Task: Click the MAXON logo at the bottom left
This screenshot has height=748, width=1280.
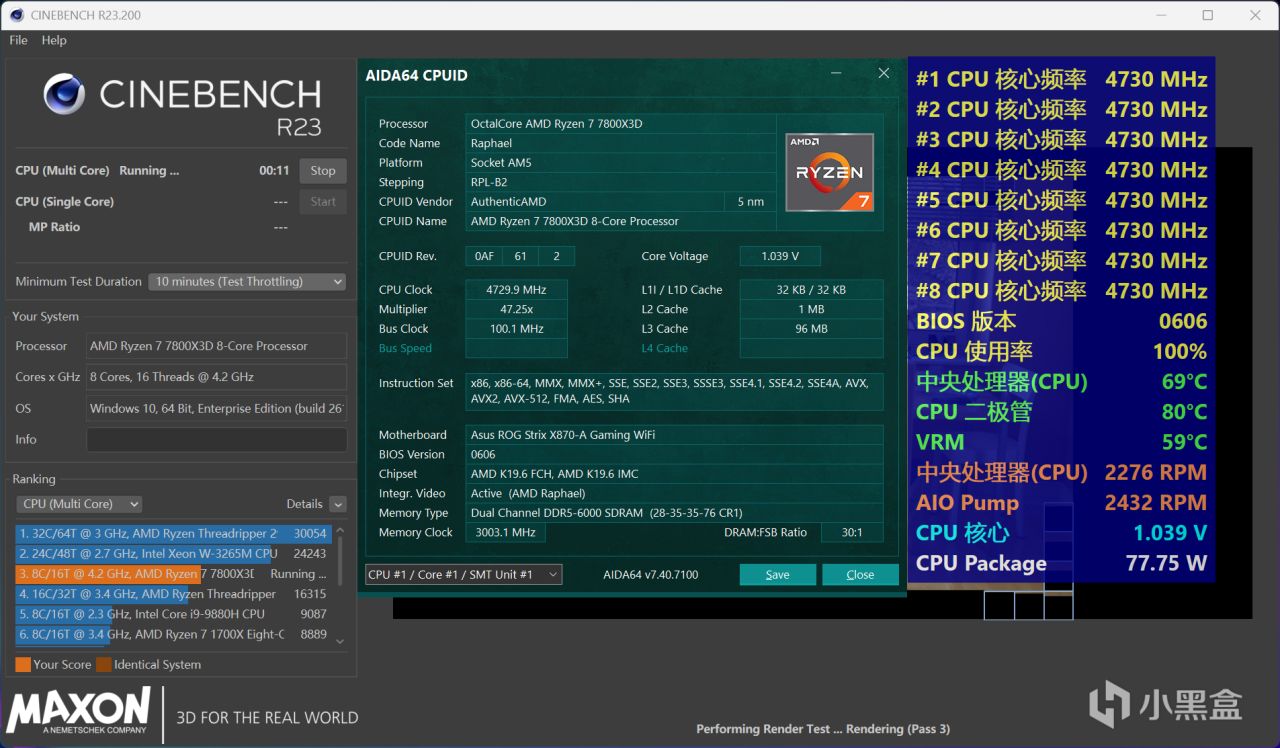Action: [79, 711]
